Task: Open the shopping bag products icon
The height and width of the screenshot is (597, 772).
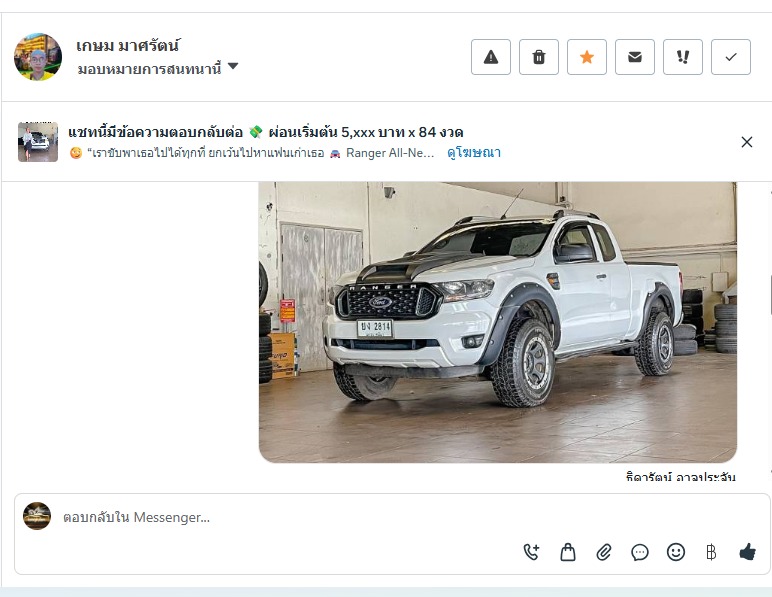Action: (x=568, y=552)
